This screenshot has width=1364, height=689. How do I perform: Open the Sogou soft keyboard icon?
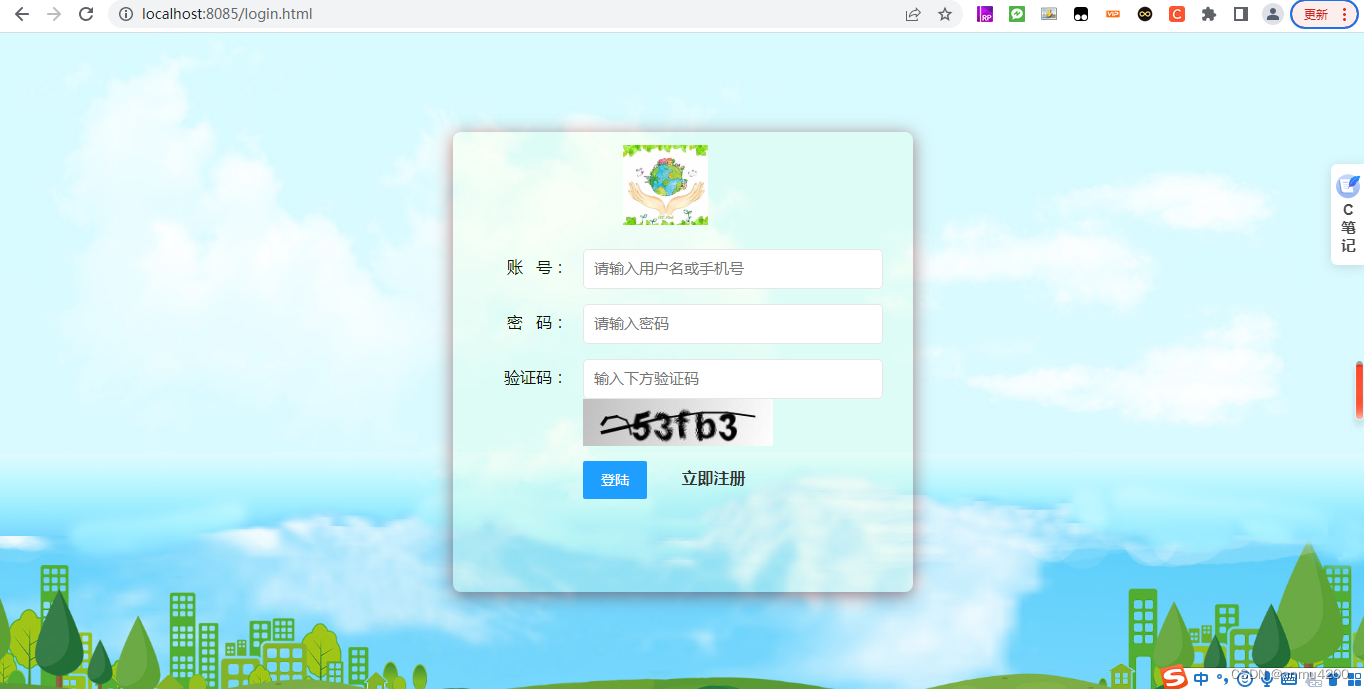1289,678
